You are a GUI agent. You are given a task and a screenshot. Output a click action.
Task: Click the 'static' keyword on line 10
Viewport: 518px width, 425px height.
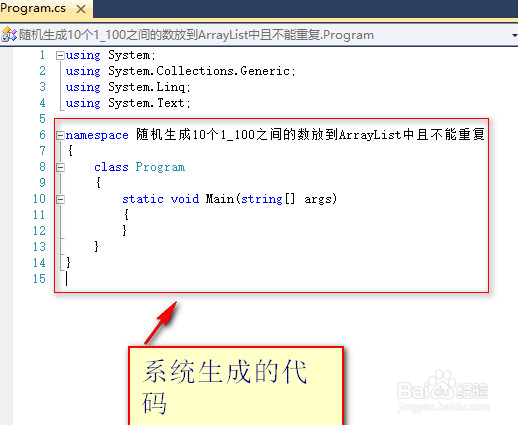tap(143, 199)
